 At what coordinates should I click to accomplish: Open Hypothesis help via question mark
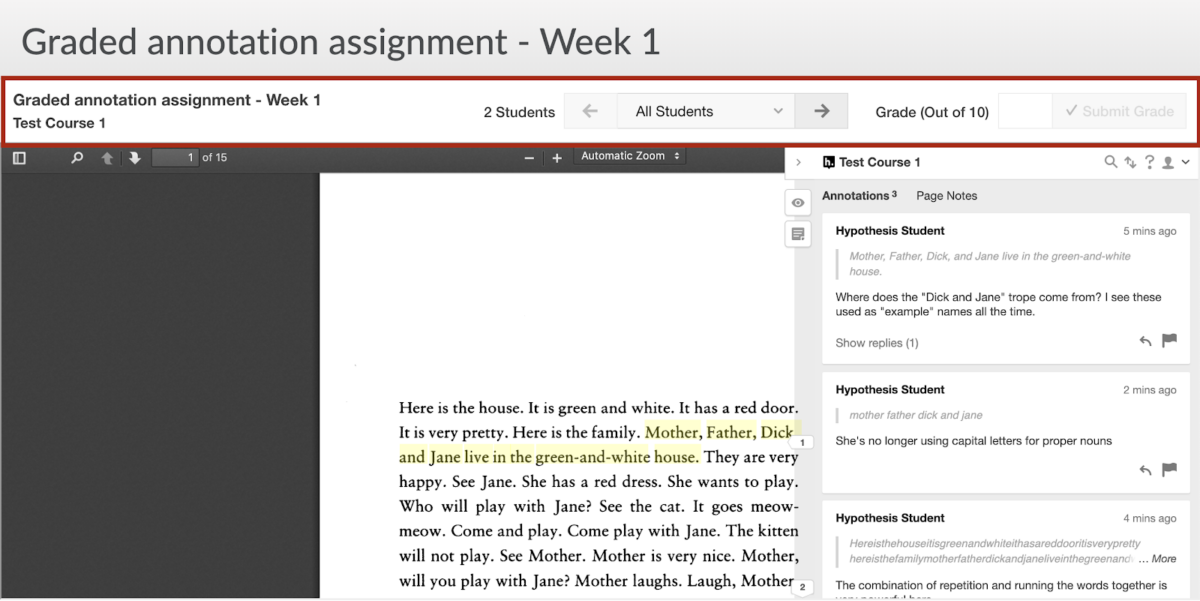(1149, 162)
